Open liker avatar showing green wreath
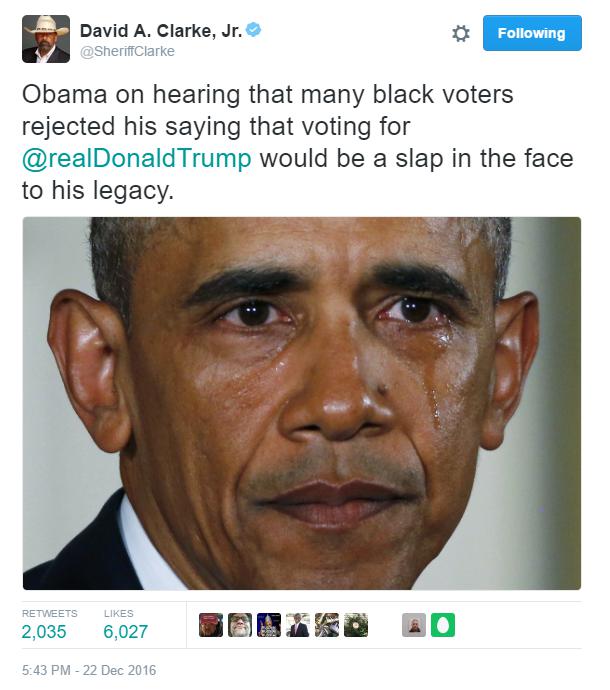 (356, 625)
